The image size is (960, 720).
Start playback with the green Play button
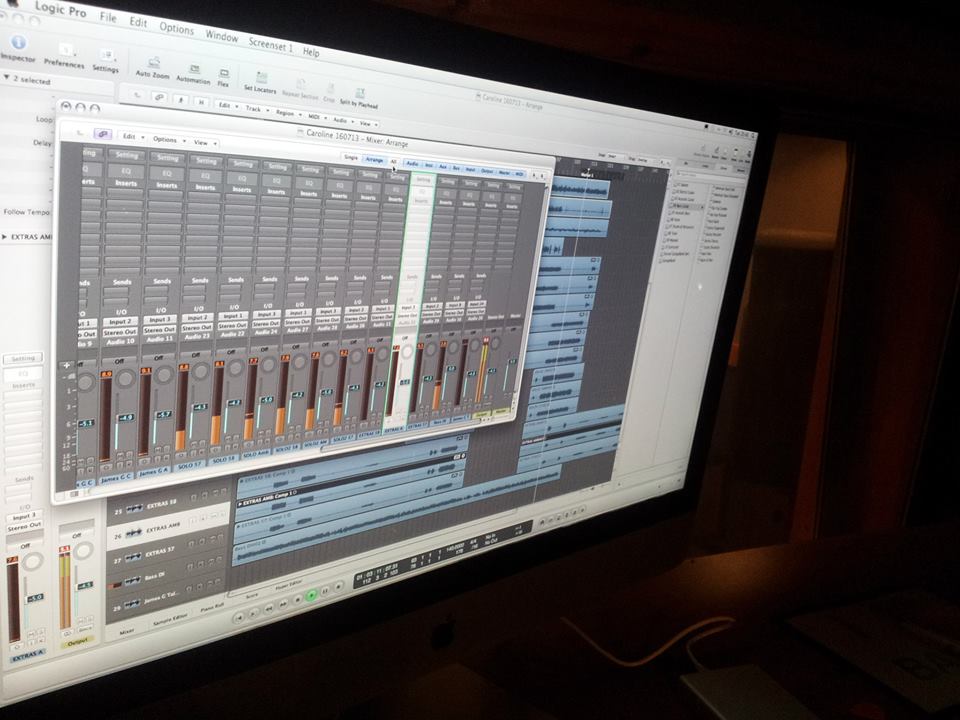pos(311,594)
